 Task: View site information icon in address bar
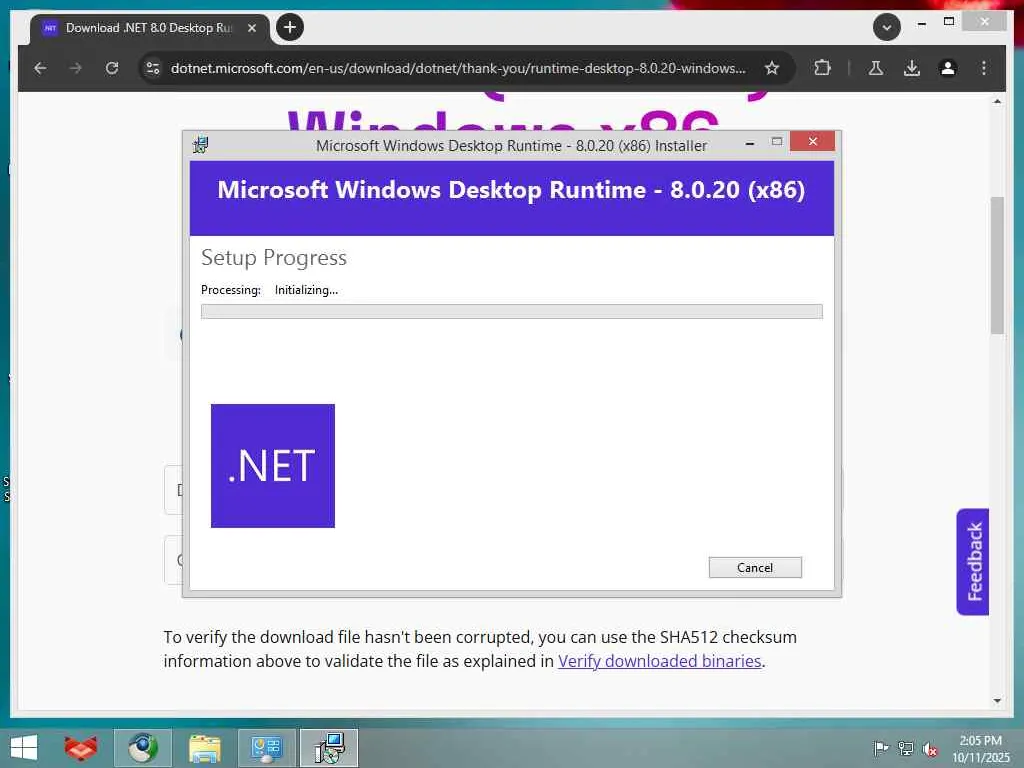[153, 68]
